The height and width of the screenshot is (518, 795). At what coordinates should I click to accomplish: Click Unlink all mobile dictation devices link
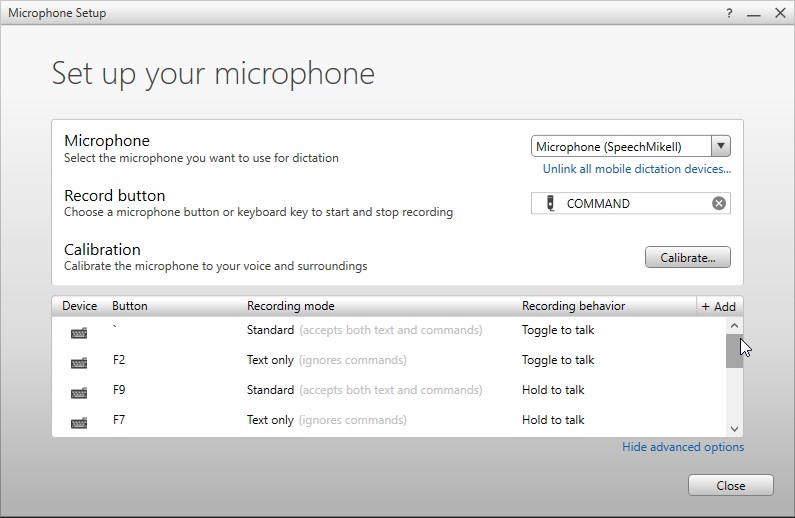tap(636, 169)
